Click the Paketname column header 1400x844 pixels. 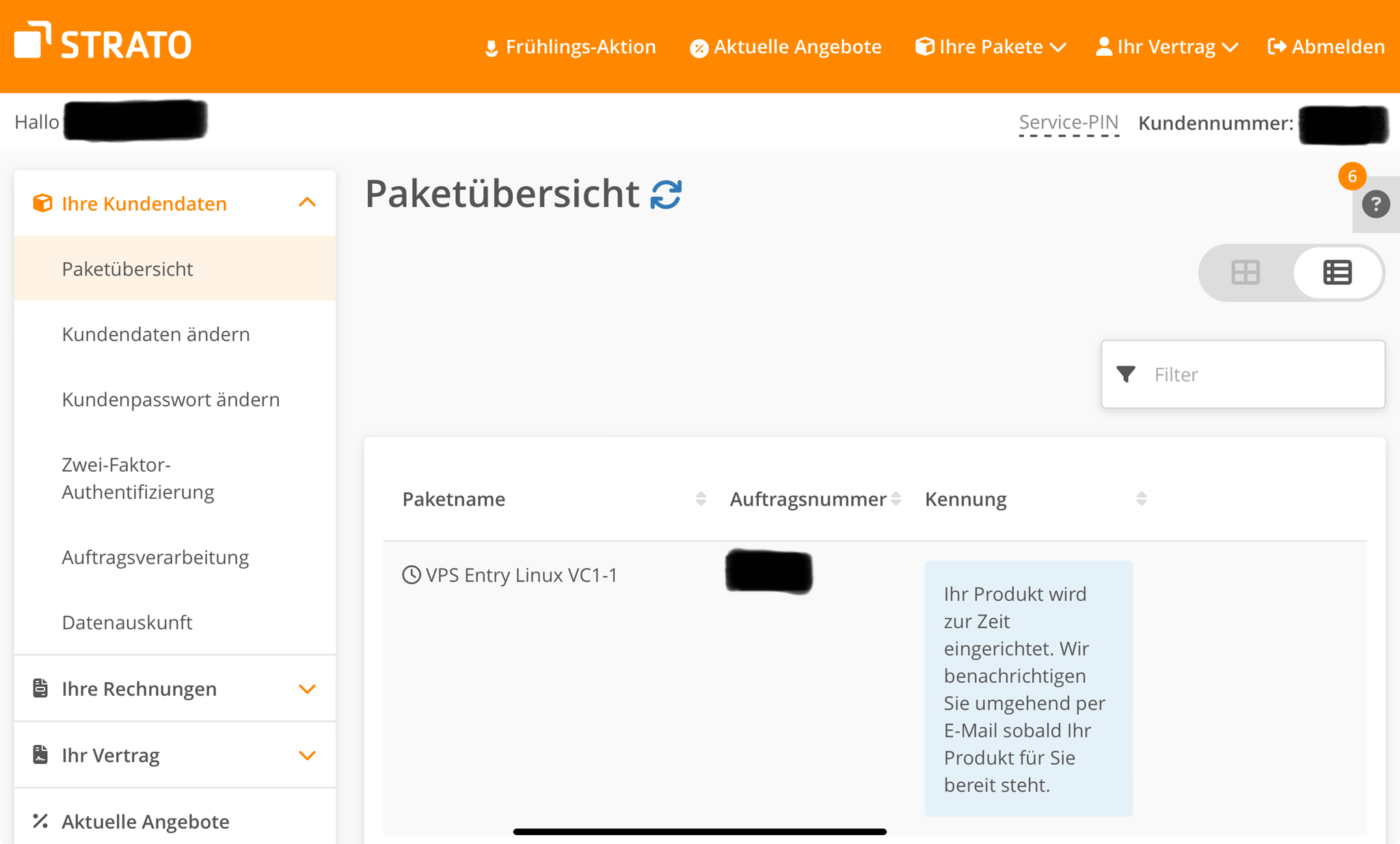454,500
